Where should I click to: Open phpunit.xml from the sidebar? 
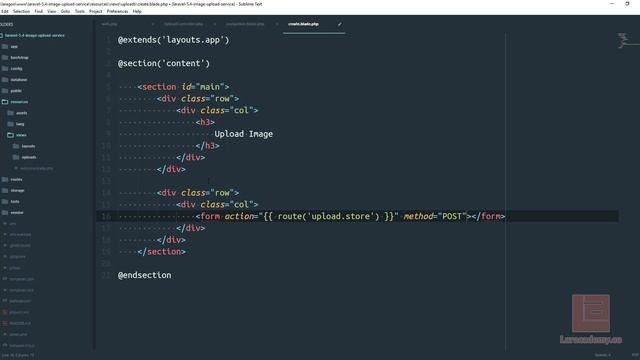coord(19,312)
